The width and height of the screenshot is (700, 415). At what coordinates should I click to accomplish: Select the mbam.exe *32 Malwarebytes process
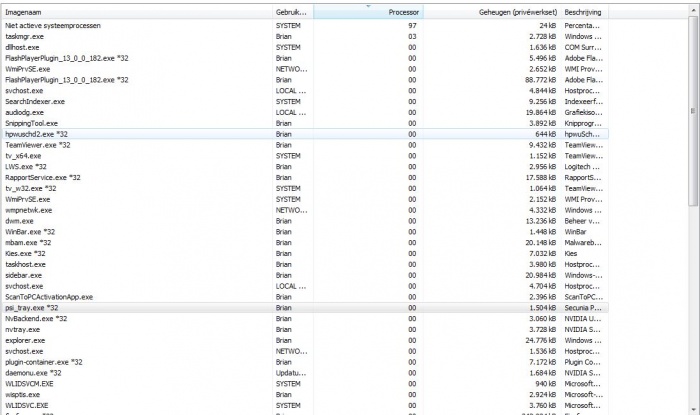[x=305, y=243]
